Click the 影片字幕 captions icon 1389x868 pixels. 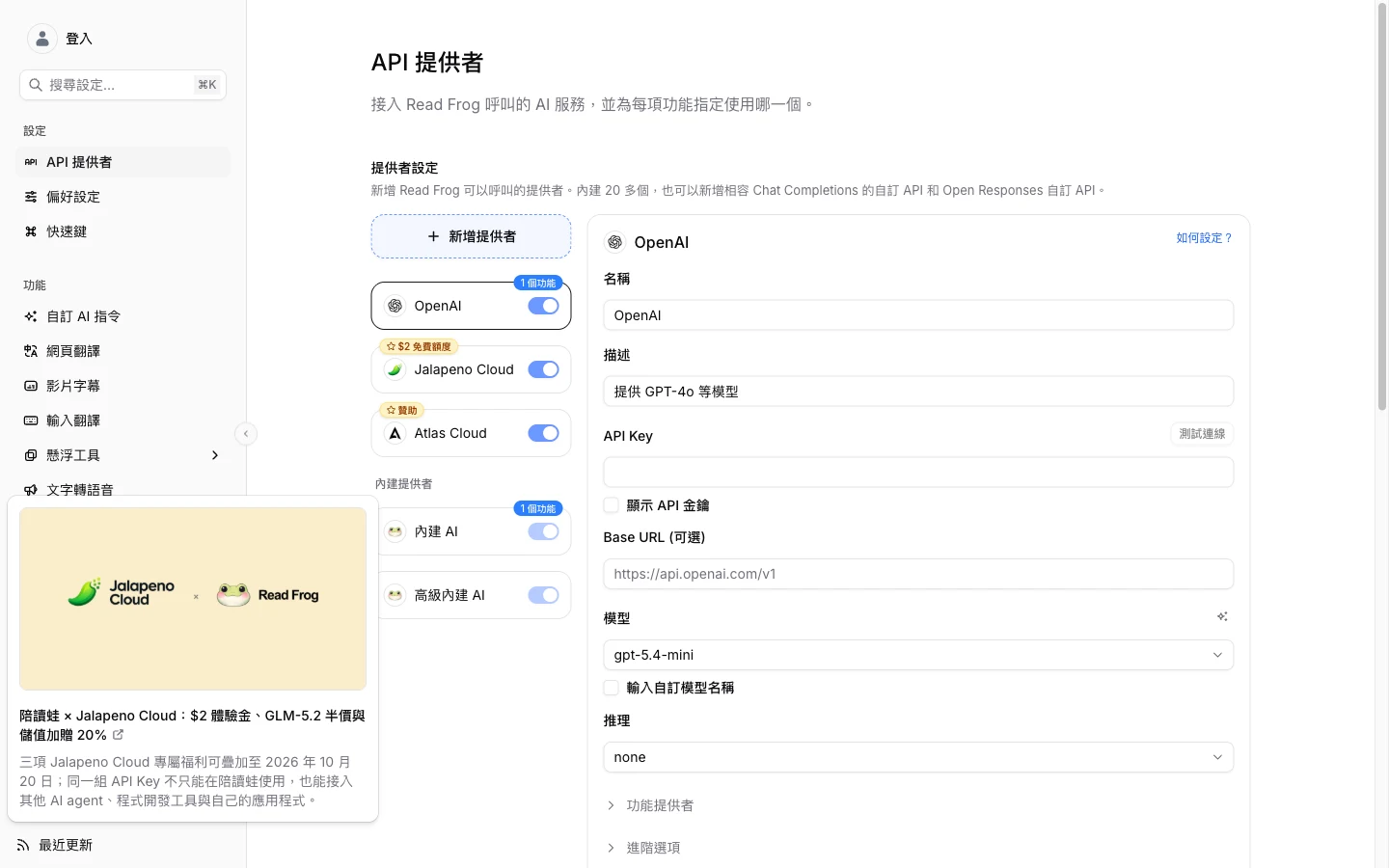point(31,386)
